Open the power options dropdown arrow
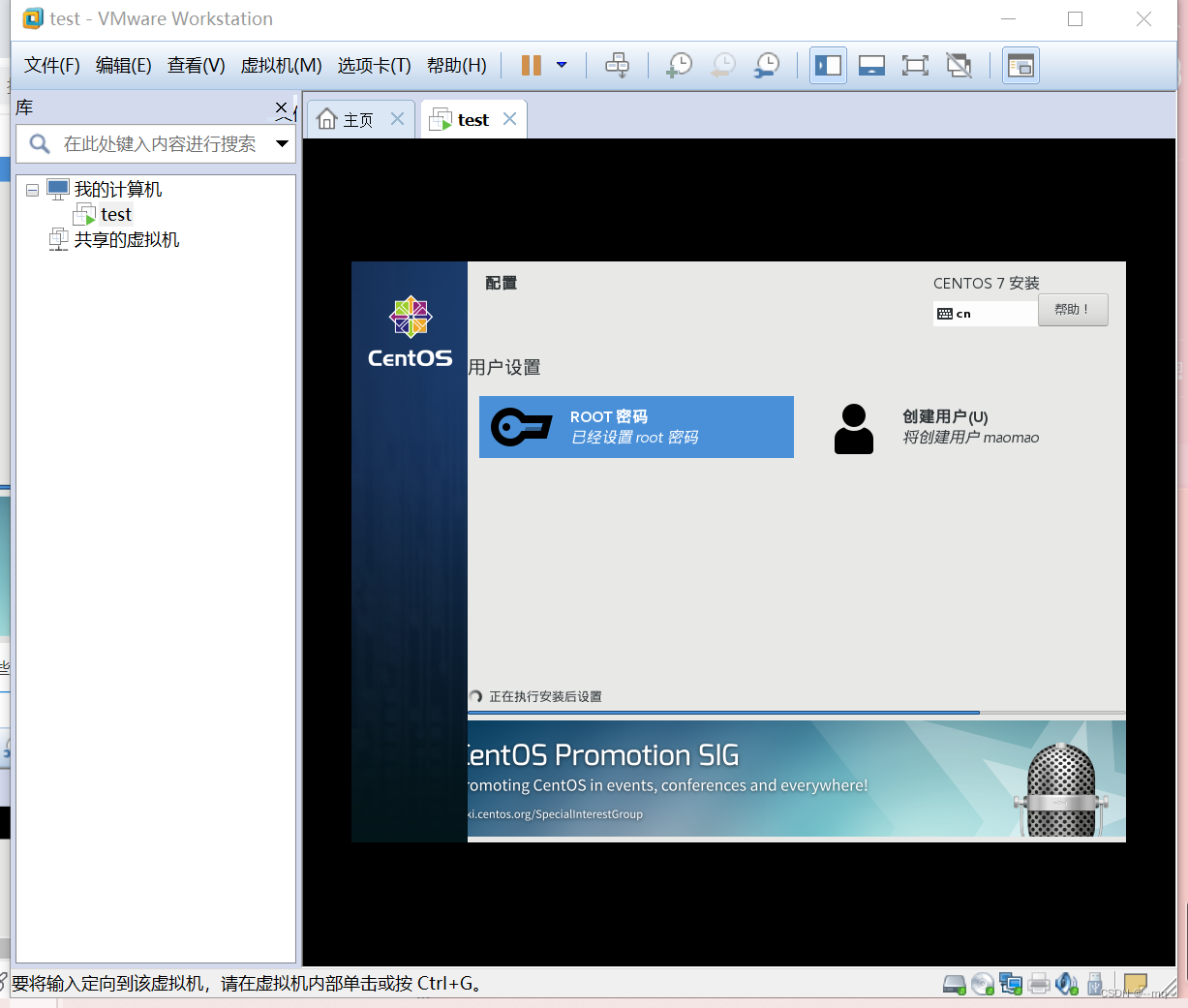1188x1008 pixels. point(562,65)
